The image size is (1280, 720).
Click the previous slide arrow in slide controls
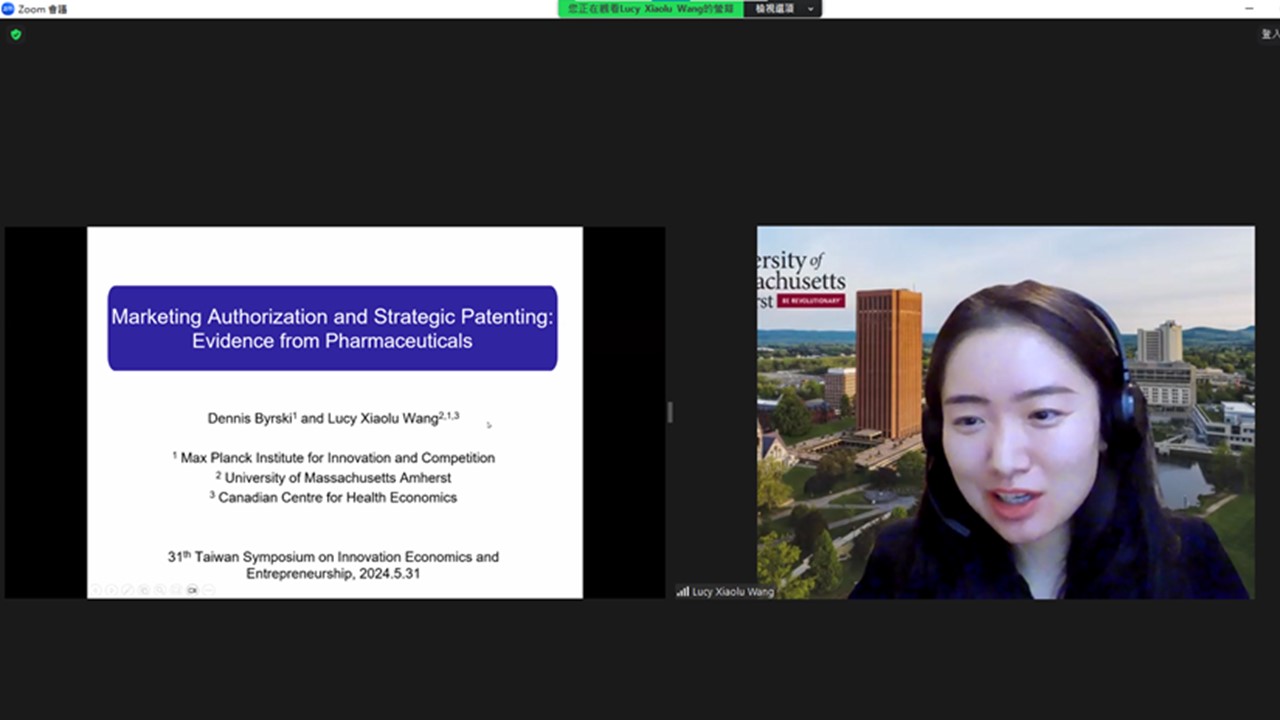(96, 590)
